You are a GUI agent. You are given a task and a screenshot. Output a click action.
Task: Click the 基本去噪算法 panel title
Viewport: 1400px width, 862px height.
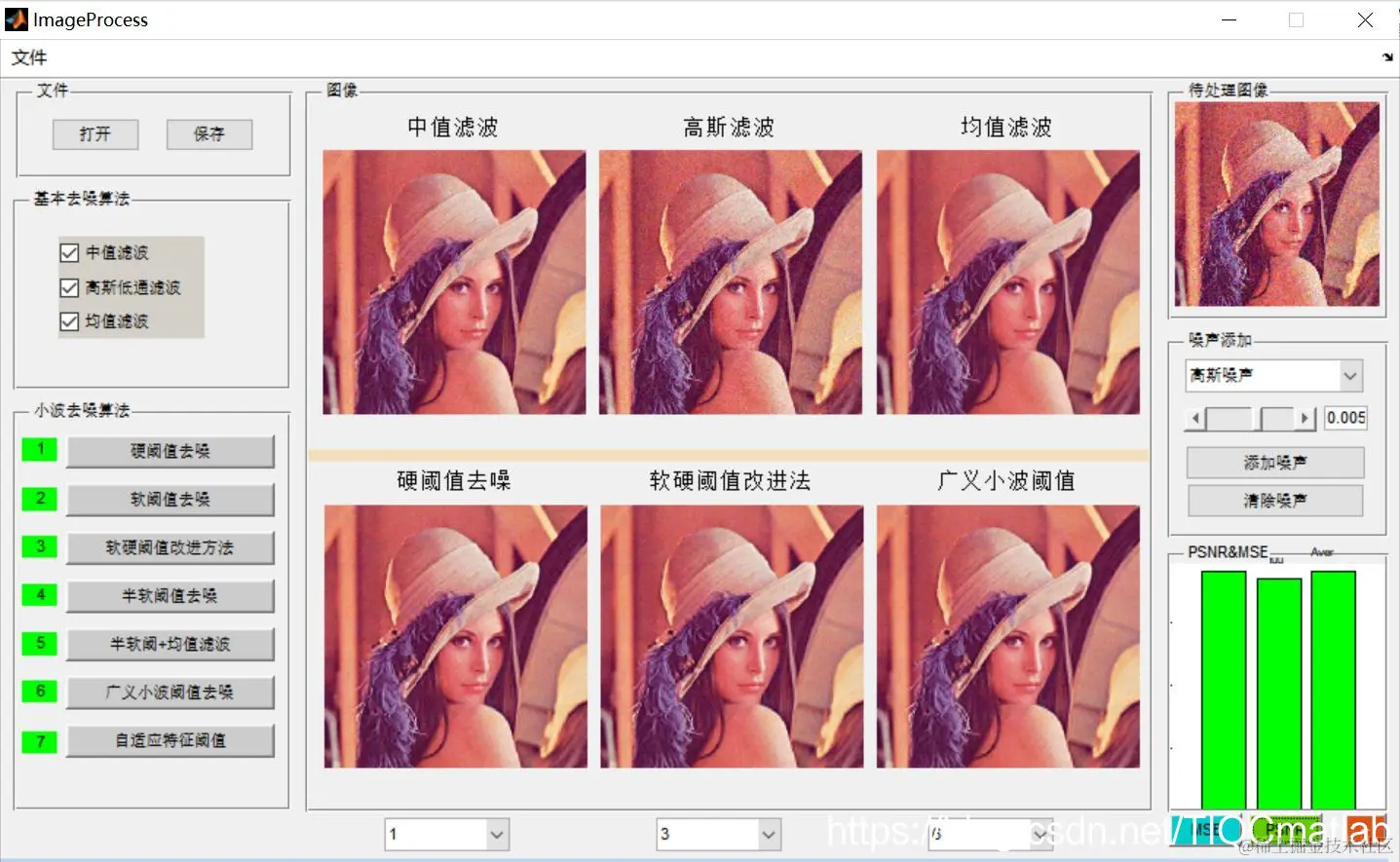[81, 199]
